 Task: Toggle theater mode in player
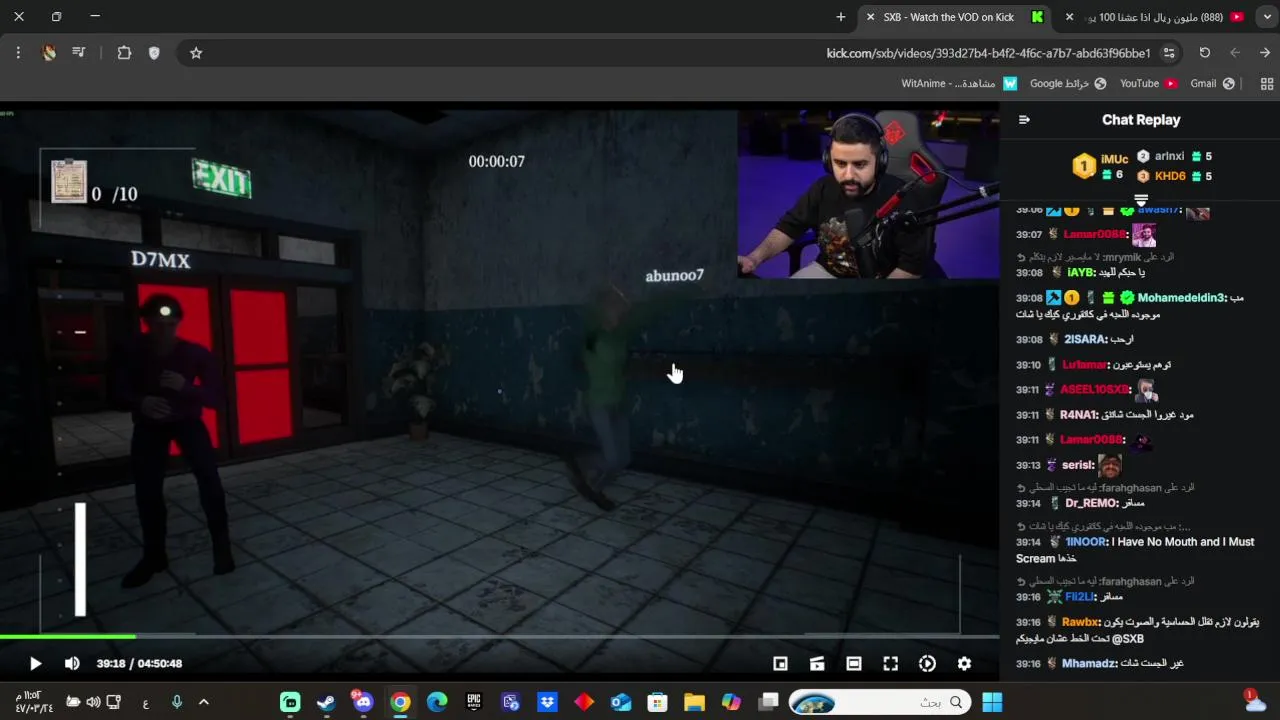coord(853,663)
